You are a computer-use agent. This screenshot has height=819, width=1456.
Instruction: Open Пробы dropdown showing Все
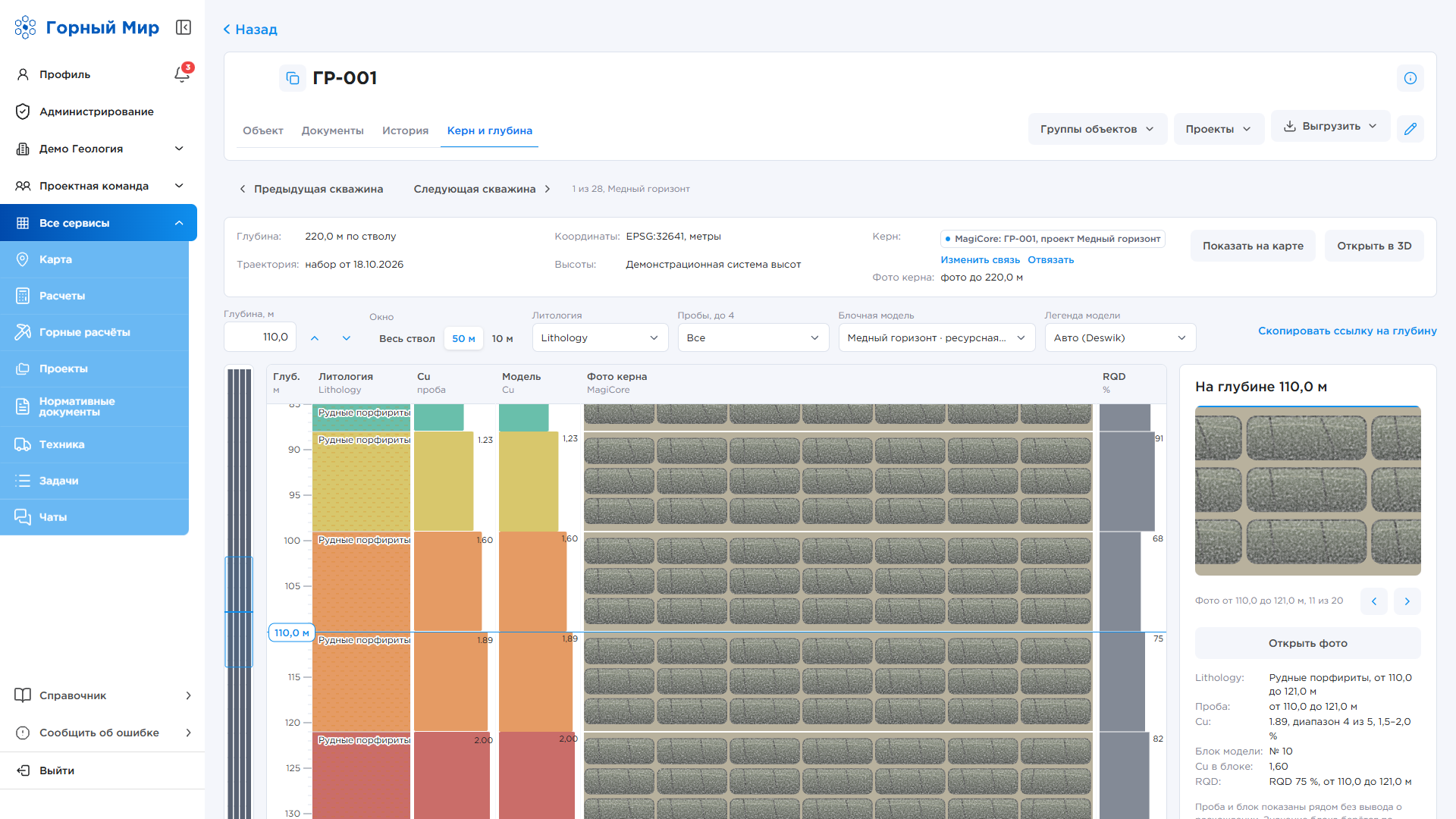click(x=752, y=337)
